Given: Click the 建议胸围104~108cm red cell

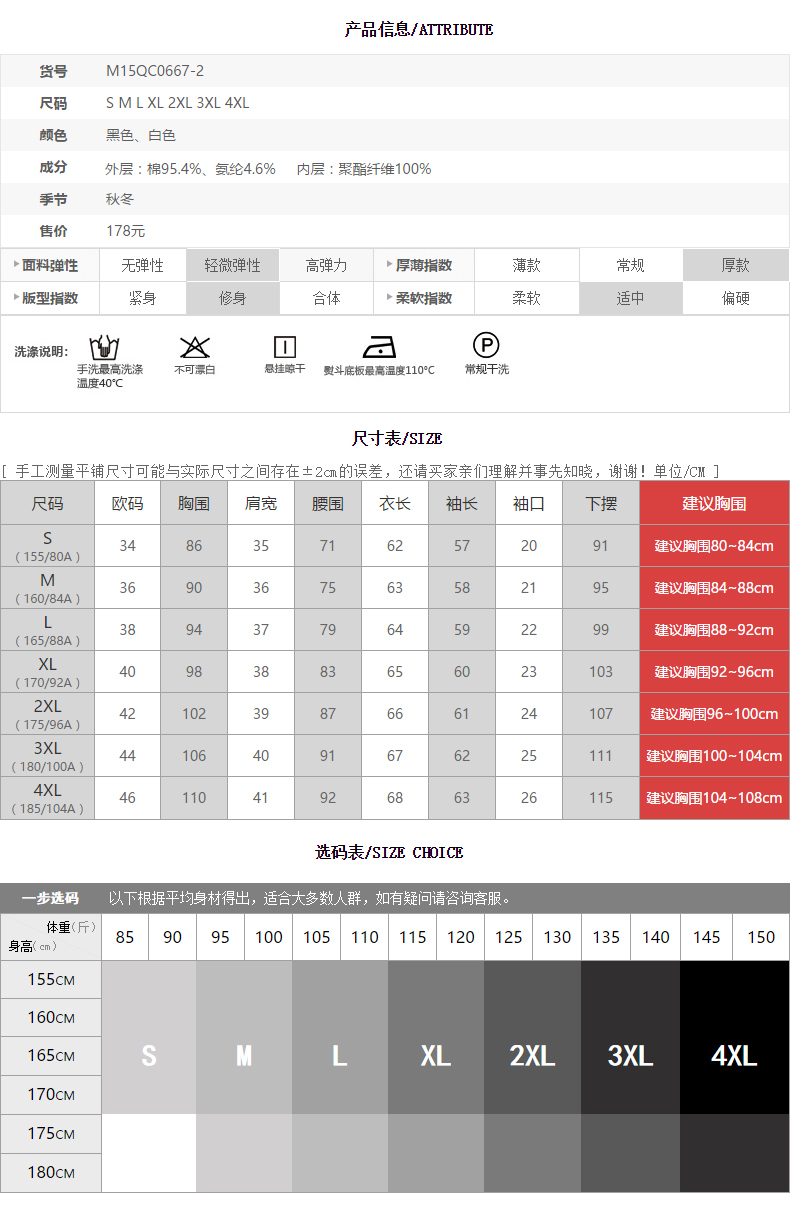Looking at the screenshot, I should click(714, 798).
